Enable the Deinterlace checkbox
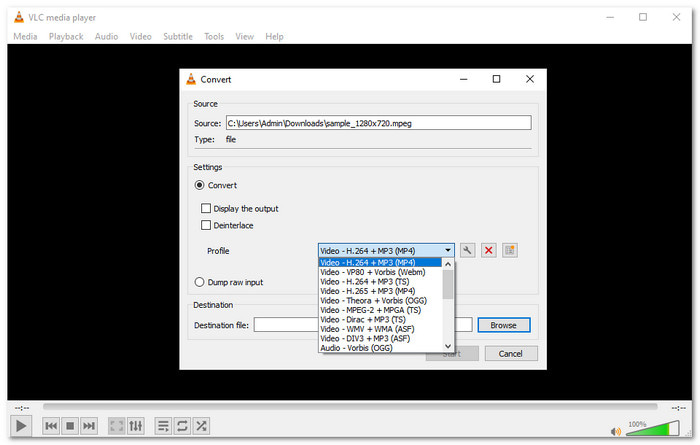 (x=206, y=225)
